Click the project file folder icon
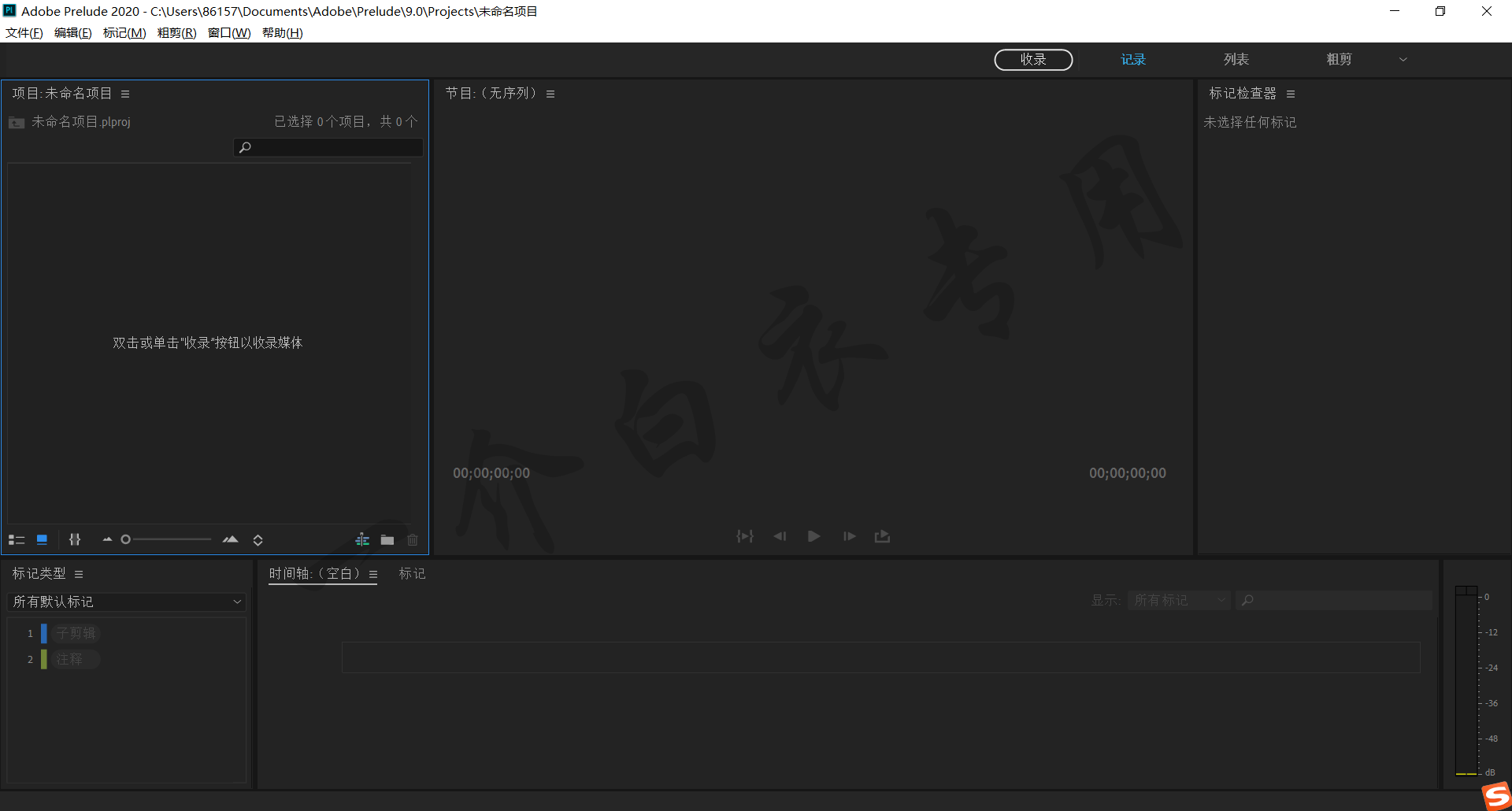This screenshot has height=811, width=1512. tap(17, 122)
